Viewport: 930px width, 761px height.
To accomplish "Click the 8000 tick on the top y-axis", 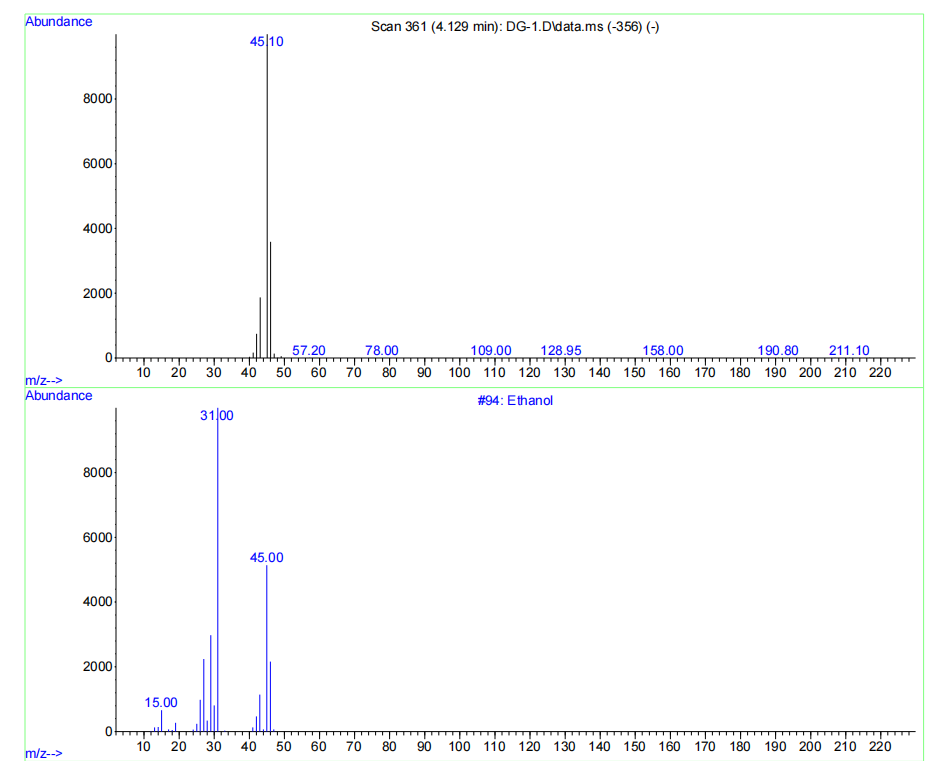I will [x=98, y=99].
